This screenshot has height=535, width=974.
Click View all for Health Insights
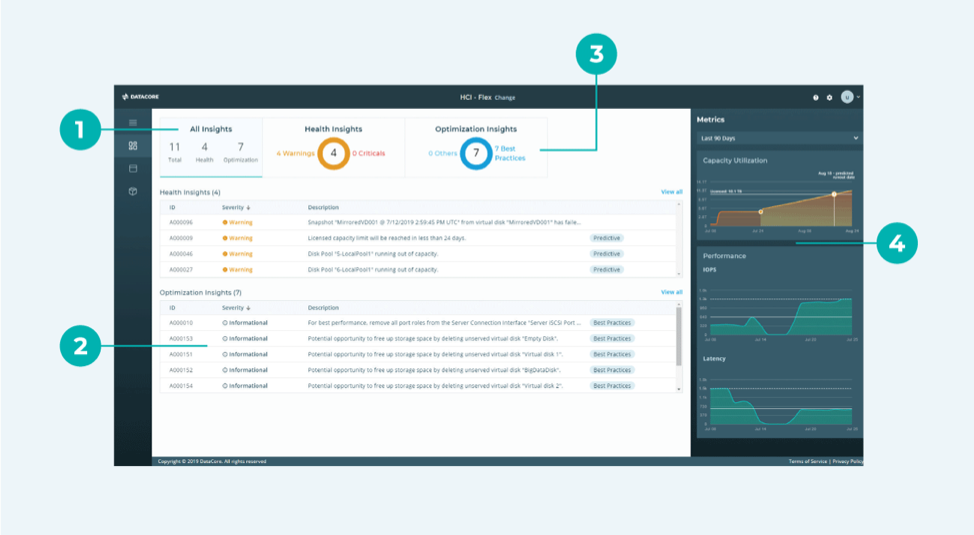671,192
